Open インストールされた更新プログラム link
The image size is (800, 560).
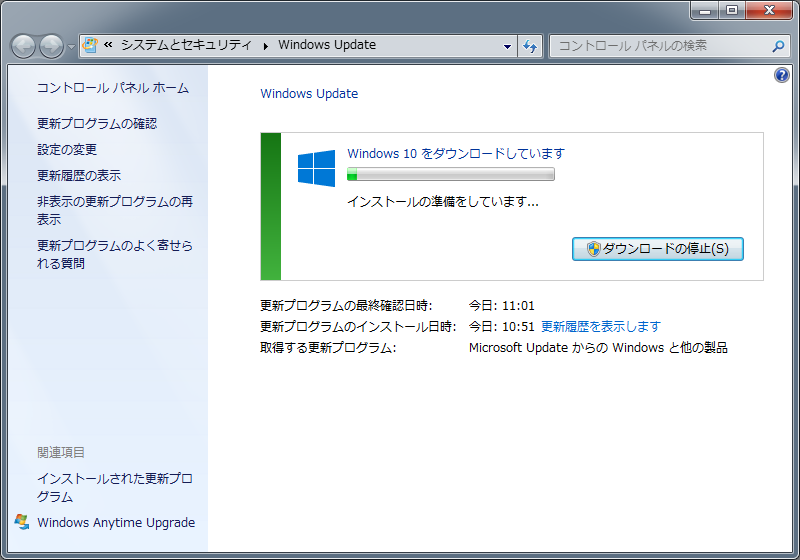[x=115, y=487]
